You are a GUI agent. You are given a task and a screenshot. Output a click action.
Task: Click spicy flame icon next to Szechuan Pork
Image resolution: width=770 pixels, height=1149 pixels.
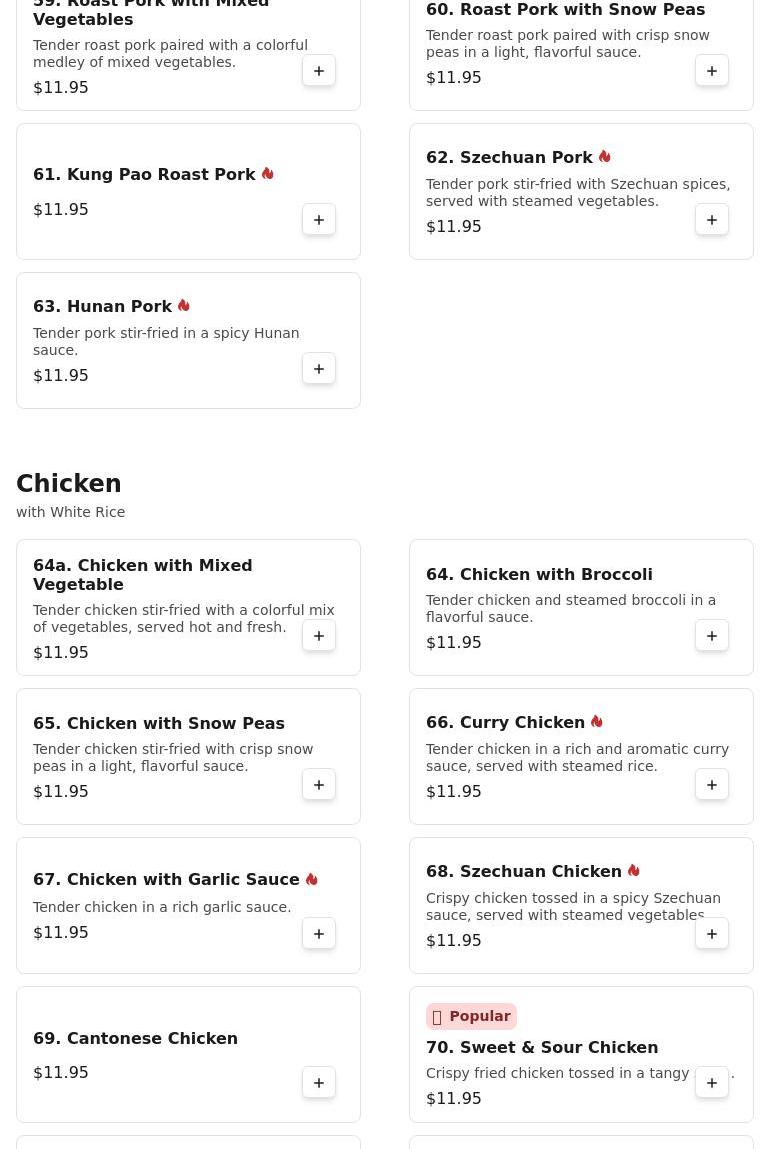(x=605, y=157)
